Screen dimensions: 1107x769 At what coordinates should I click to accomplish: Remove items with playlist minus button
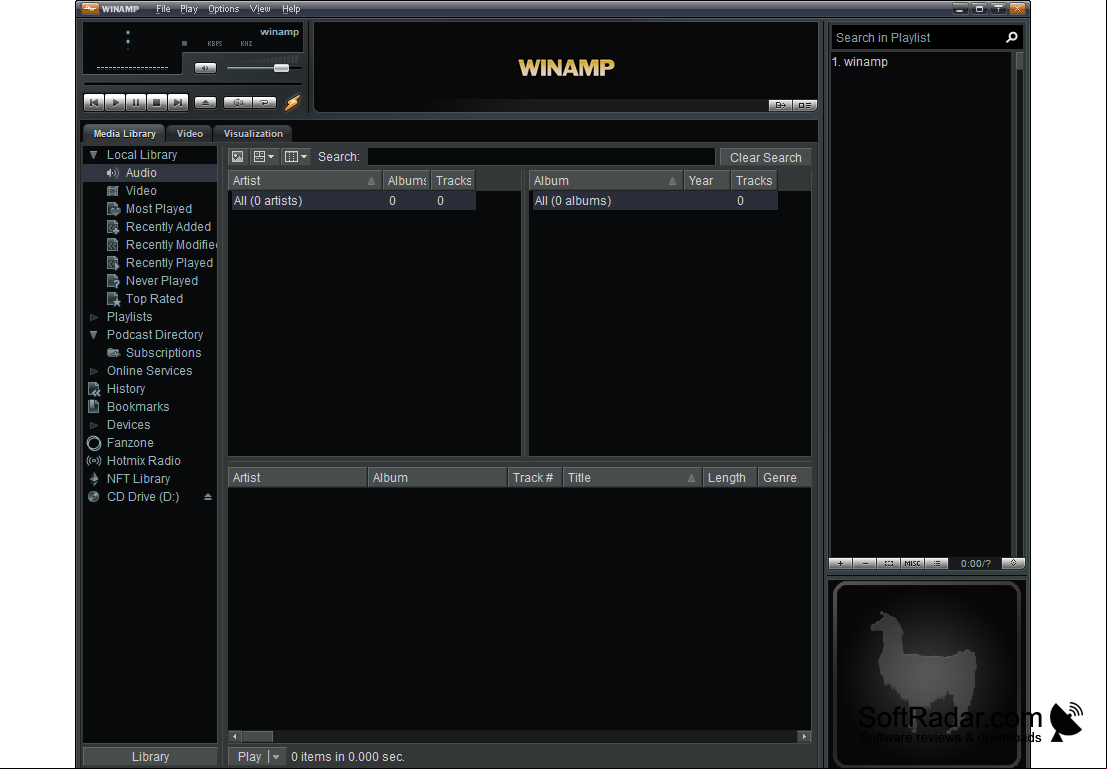(x=865, y=564)
